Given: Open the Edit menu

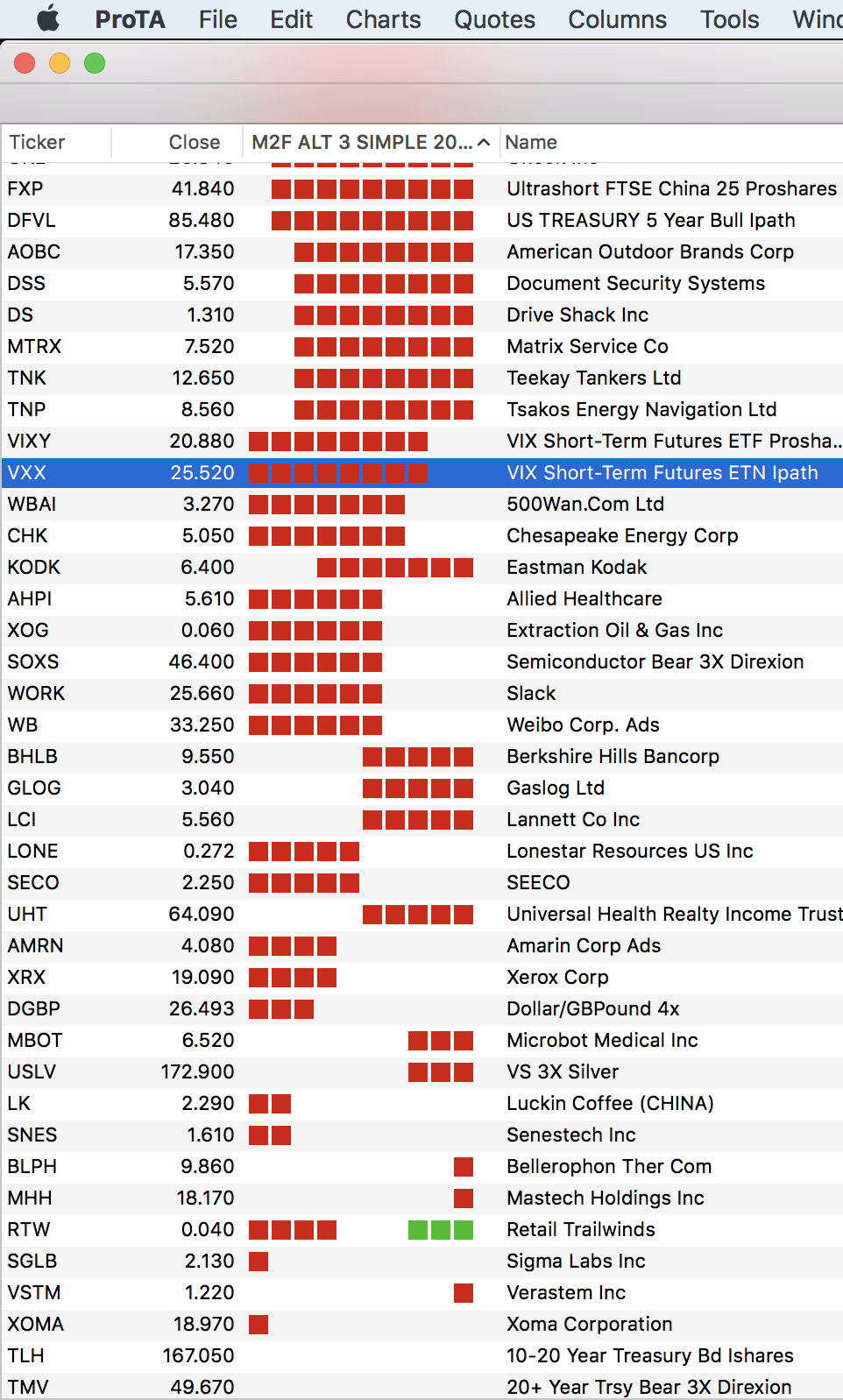Looking at the screenshot, I should [x=291, y=19].
